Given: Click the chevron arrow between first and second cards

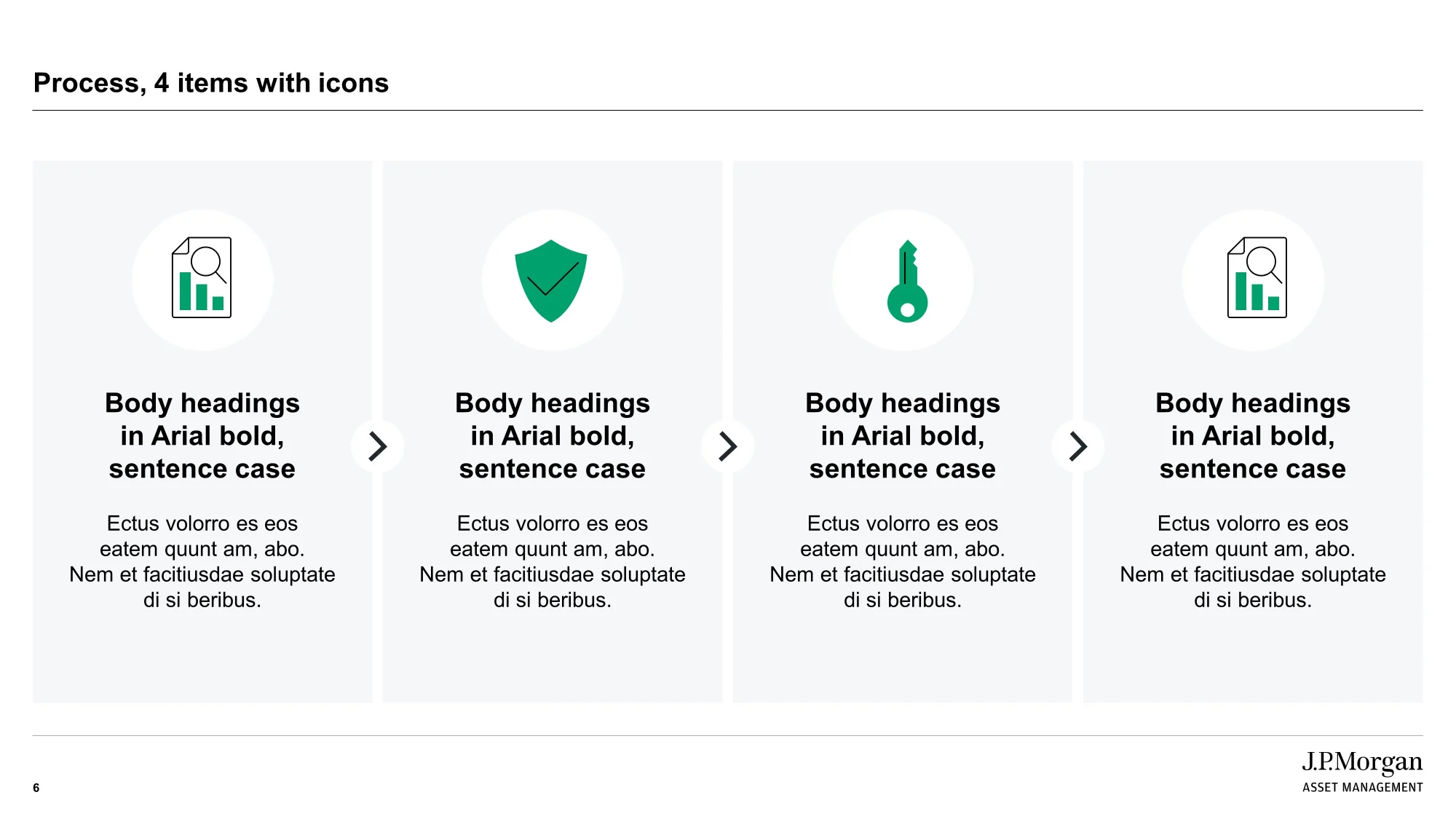Looking at the screenshot, I should [x=378, y=446].
